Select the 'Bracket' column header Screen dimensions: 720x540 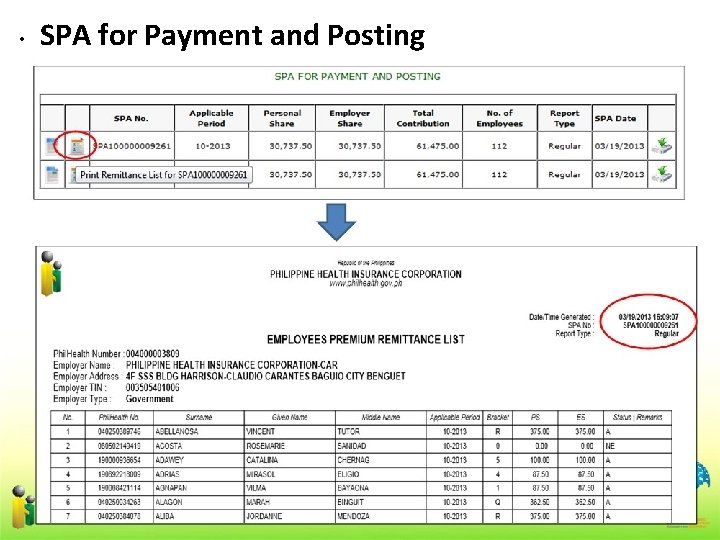click(498, 417)
